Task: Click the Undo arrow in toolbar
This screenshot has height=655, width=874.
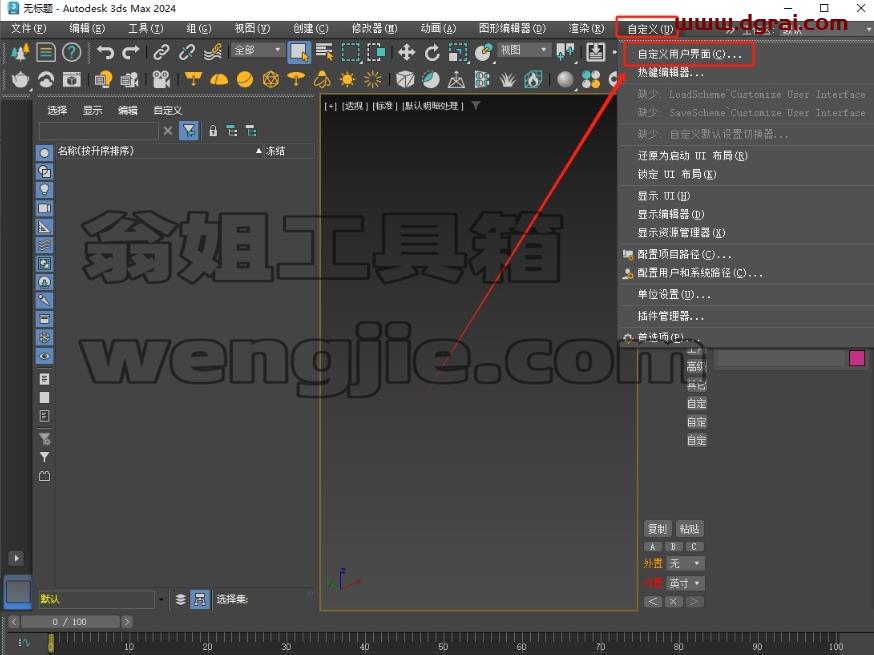Action: (x=105, y=52)
